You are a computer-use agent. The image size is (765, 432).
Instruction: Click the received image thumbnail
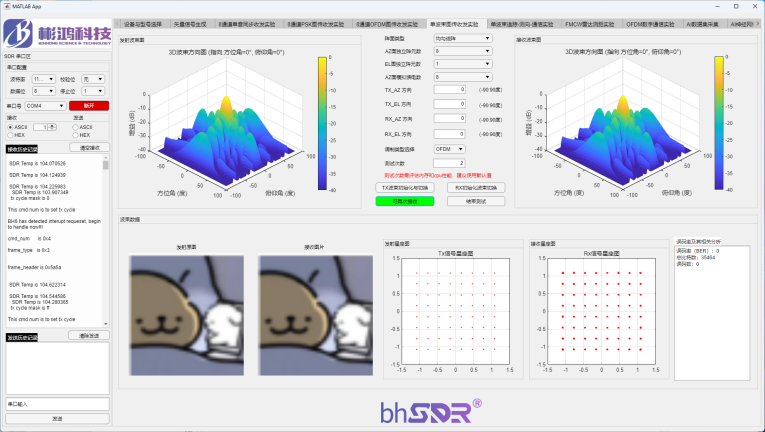click(316, 315)
